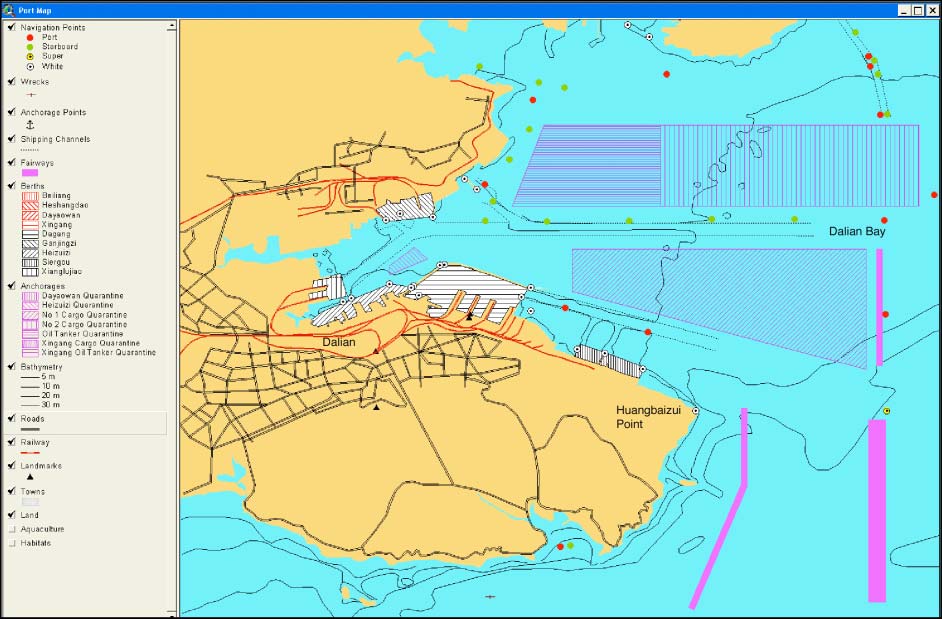Select the Shipping Channels layer name
This screenshot has width=942, height=619.
coord(55,139)
